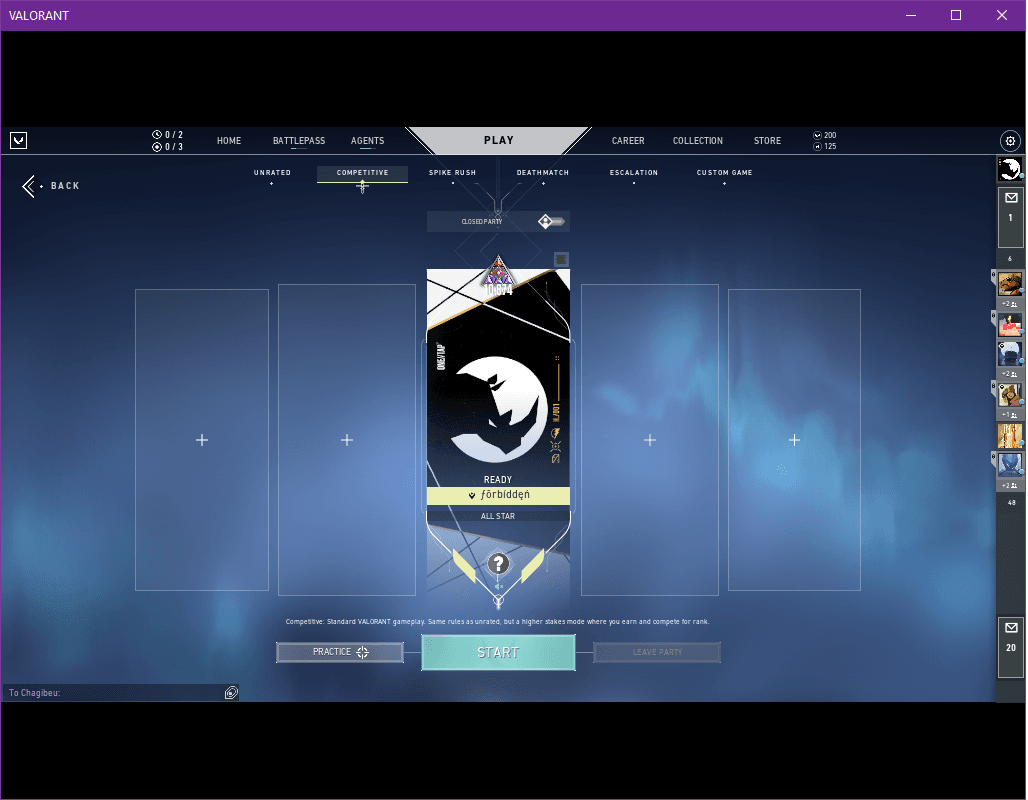This screenshot has height=800, width=1028.
Task: Invite a player in the leftmost empty slot
Action: click(202, 440)
